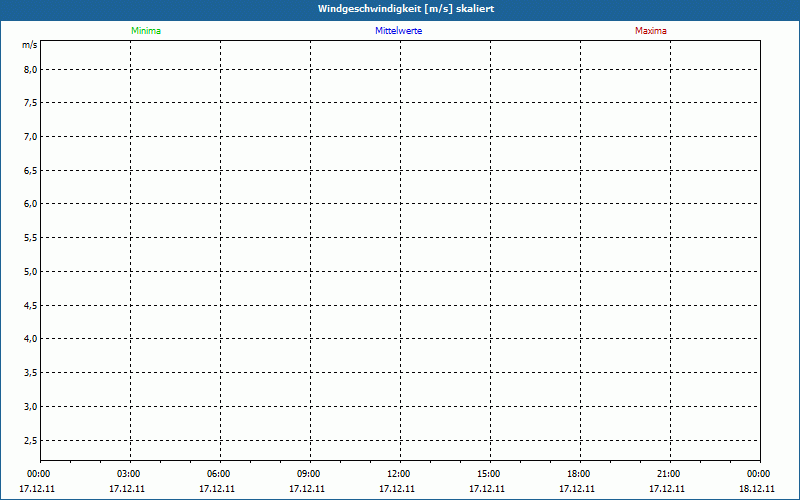Click the m/s unit label
The image size is (800, 500).
tap(30, 45)
